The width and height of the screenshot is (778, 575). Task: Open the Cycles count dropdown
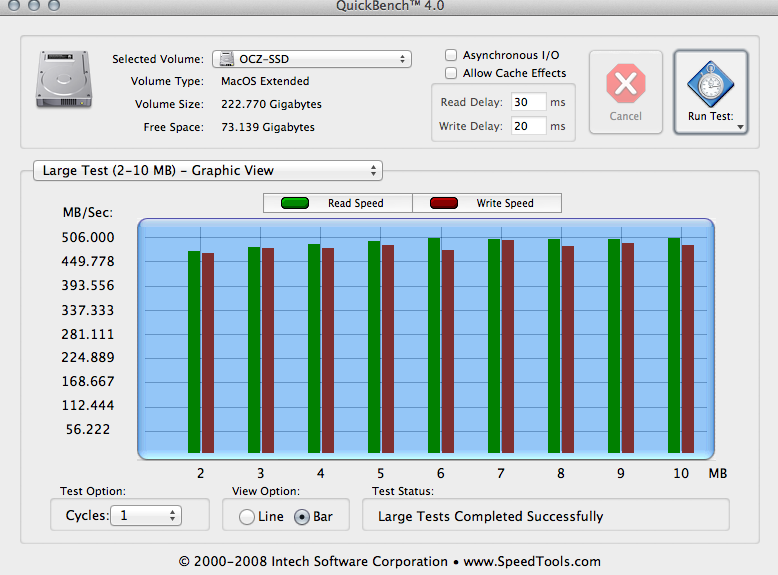click(x=146, y=515)
